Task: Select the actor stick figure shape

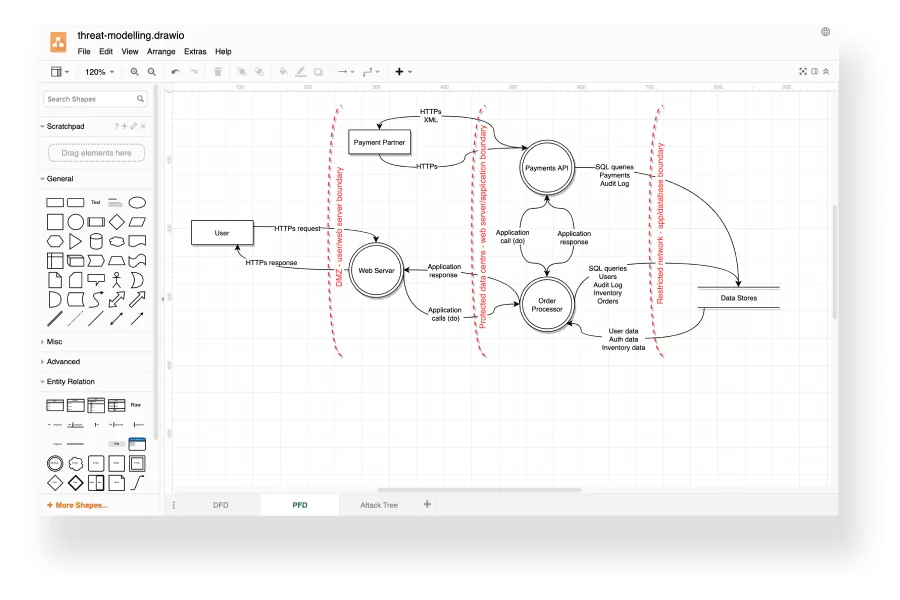Action: 117,279
